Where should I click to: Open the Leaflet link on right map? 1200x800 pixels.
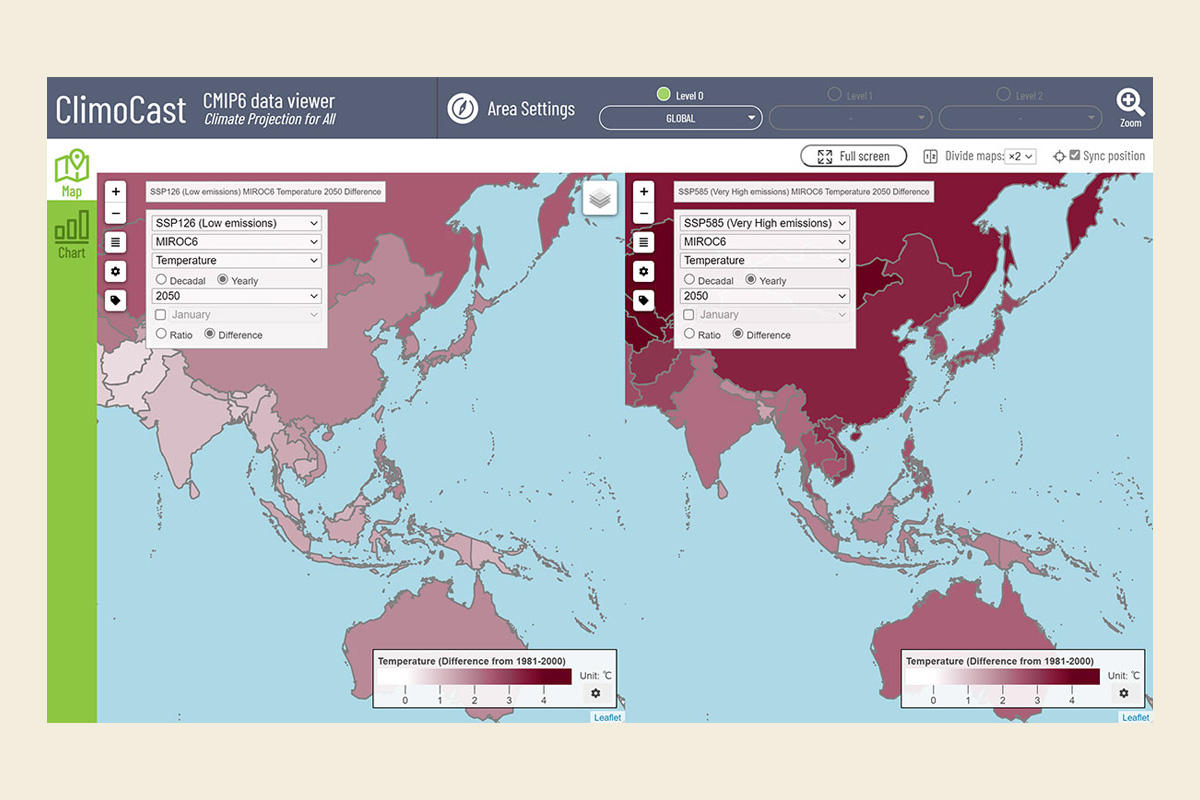pos(1135,717)
